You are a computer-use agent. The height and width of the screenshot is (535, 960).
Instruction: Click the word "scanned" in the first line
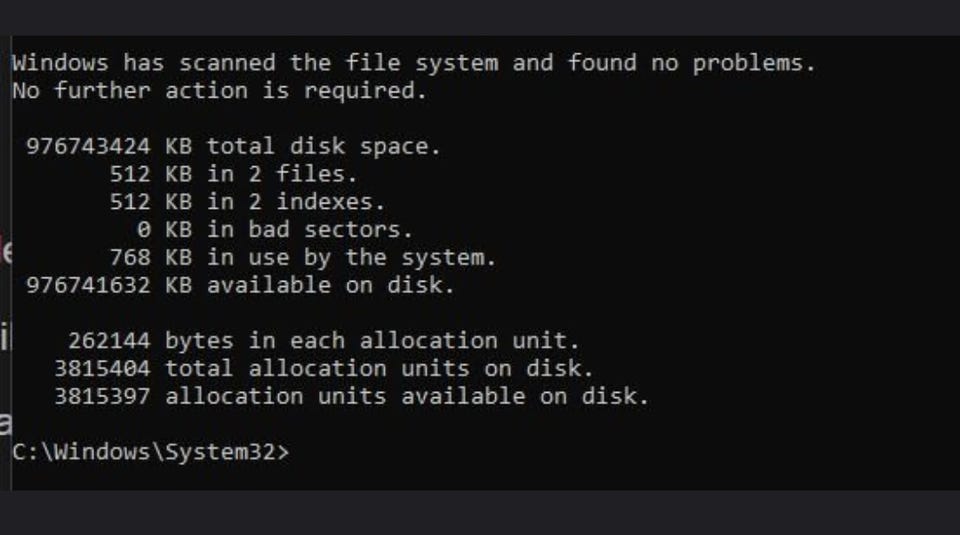pyautogui.click(x=226, y=63)
